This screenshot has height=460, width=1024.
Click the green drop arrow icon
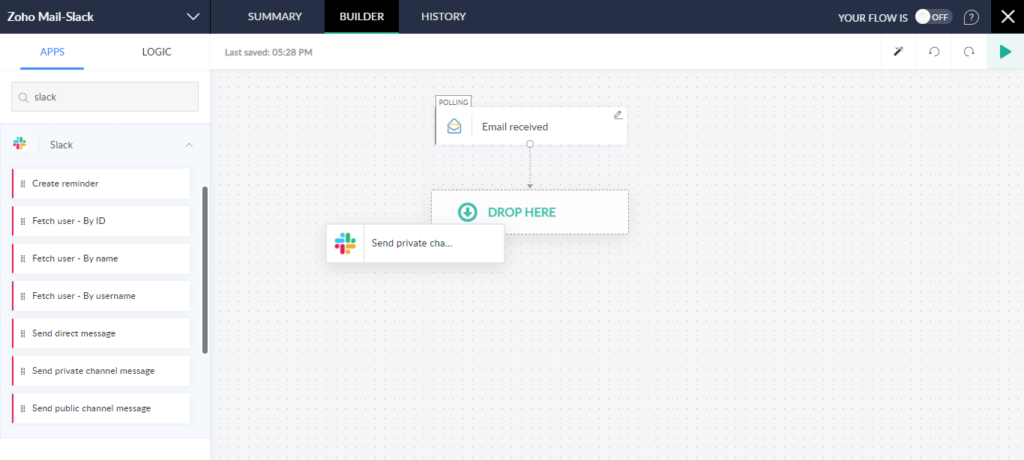[x=467, y=212]
